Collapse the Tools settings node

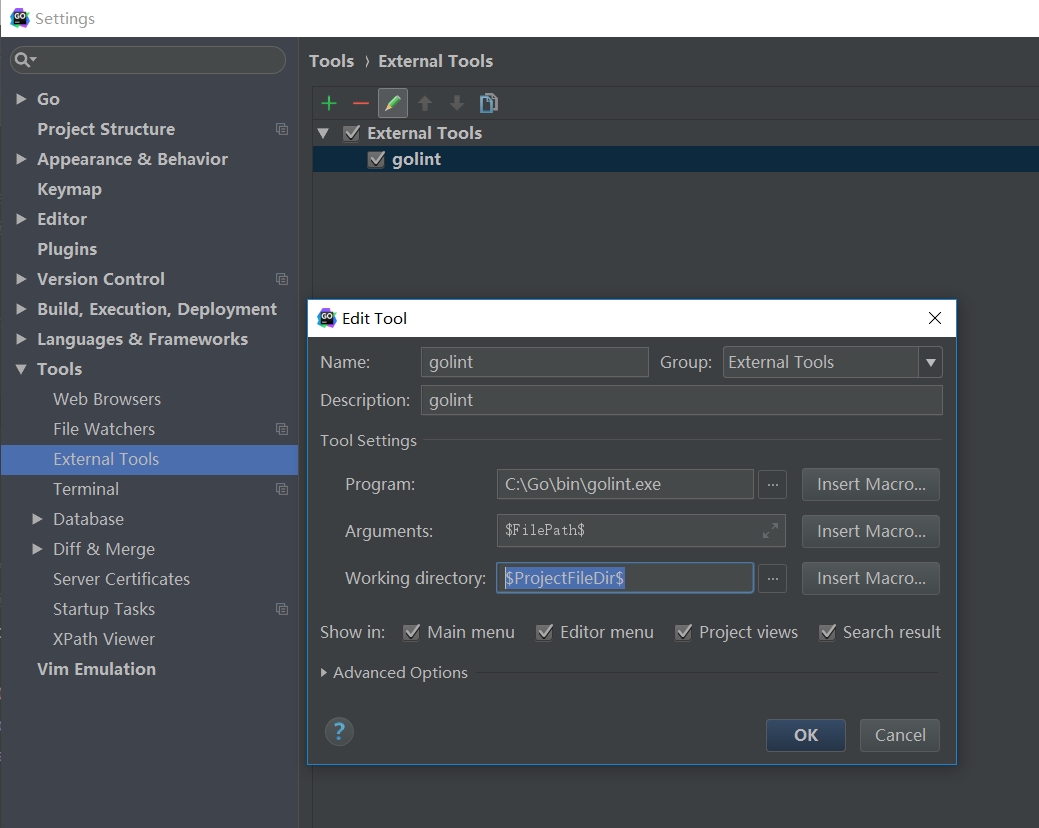(21, 369)
